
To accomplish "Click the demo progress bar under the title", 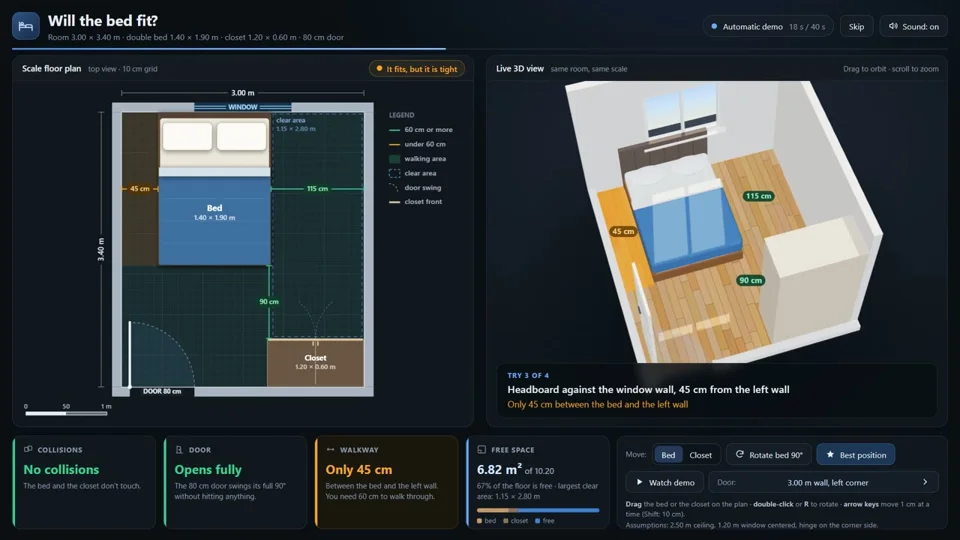I will (x=480, y=48).
